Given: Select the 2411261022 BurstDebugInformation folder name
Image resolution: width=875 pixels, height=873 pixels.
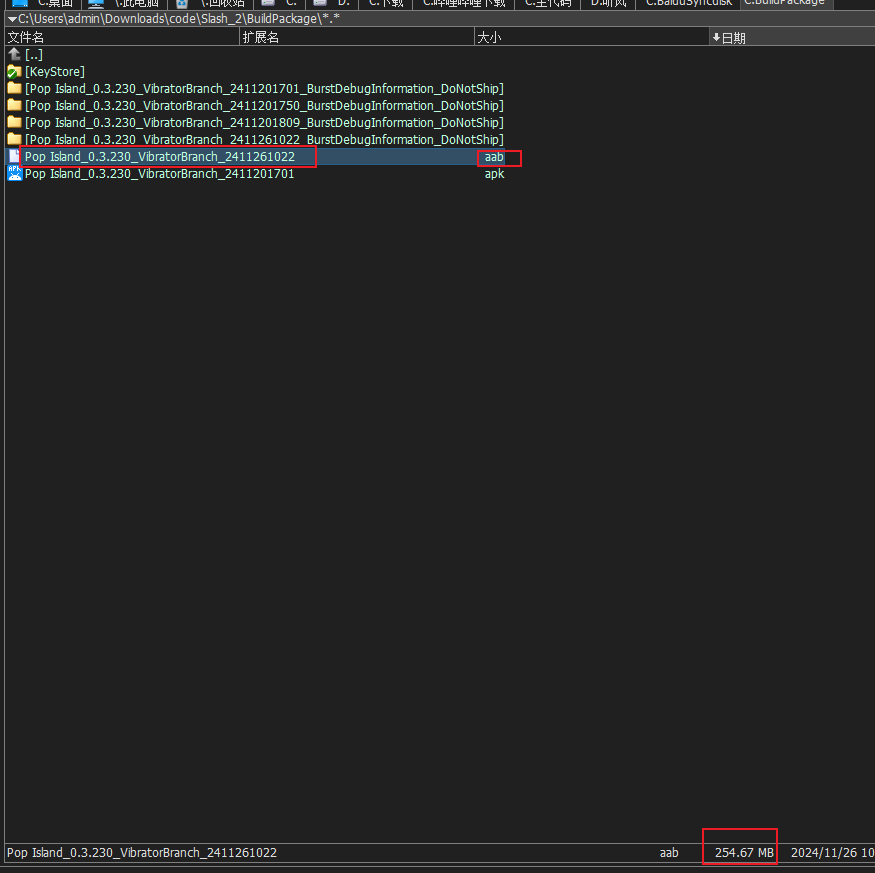Looking at the screenshot, I should [x=265, y=140].
